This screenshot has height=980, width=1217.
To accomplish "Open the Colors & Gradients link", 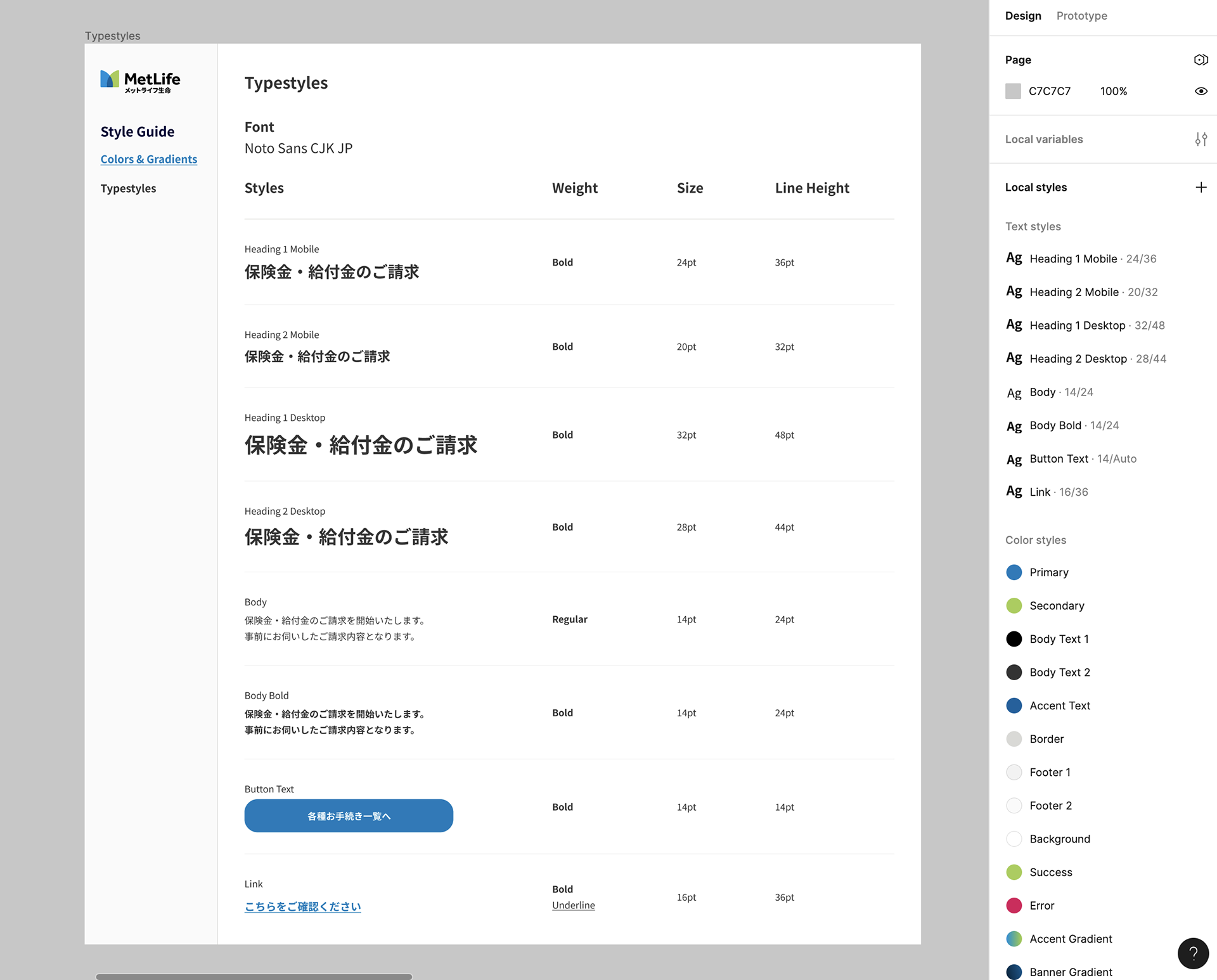I will click(x=148, y=159).
